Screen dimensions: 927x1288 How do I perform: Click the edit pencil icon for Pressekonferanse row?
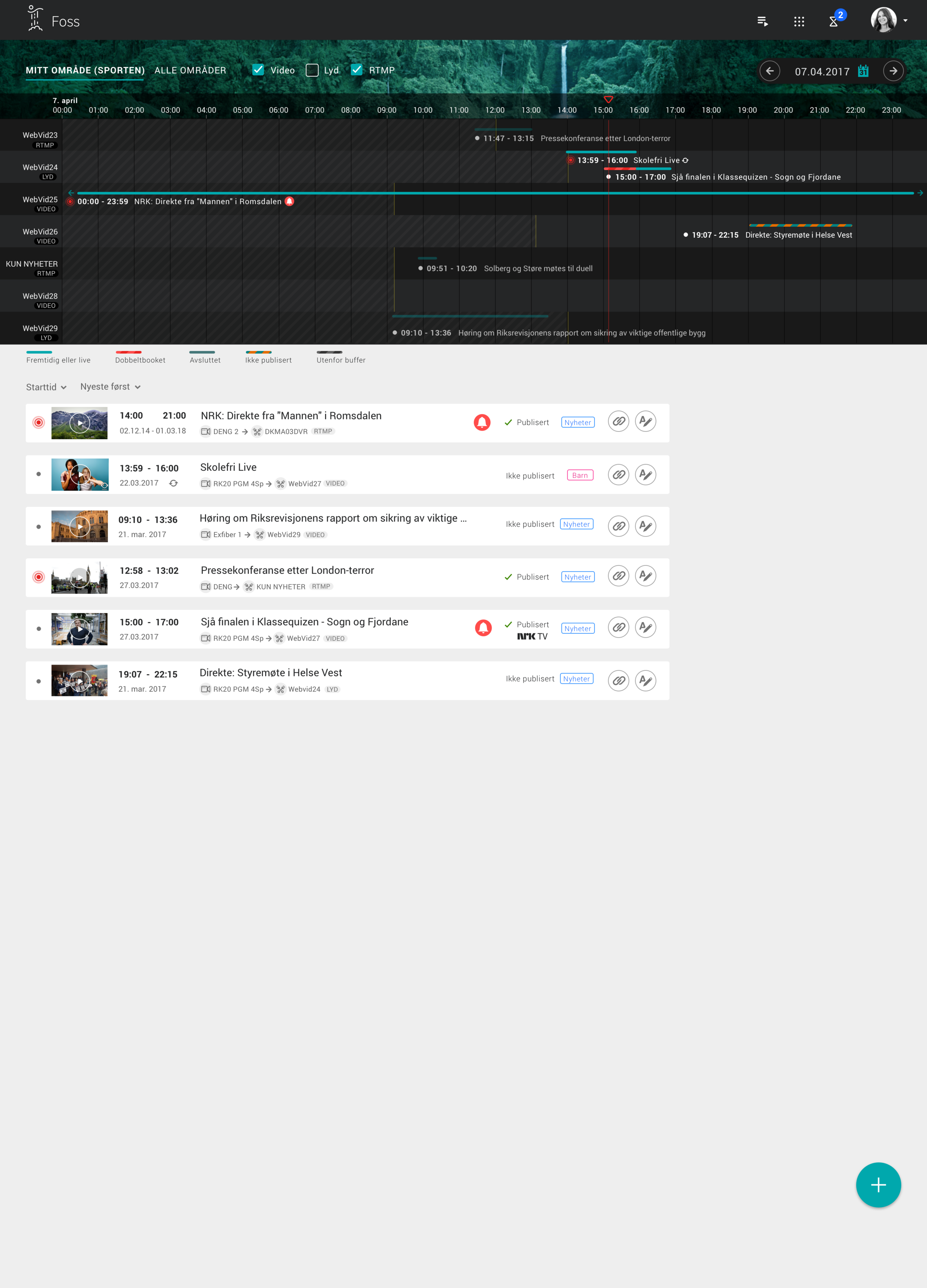pos(646,576)
